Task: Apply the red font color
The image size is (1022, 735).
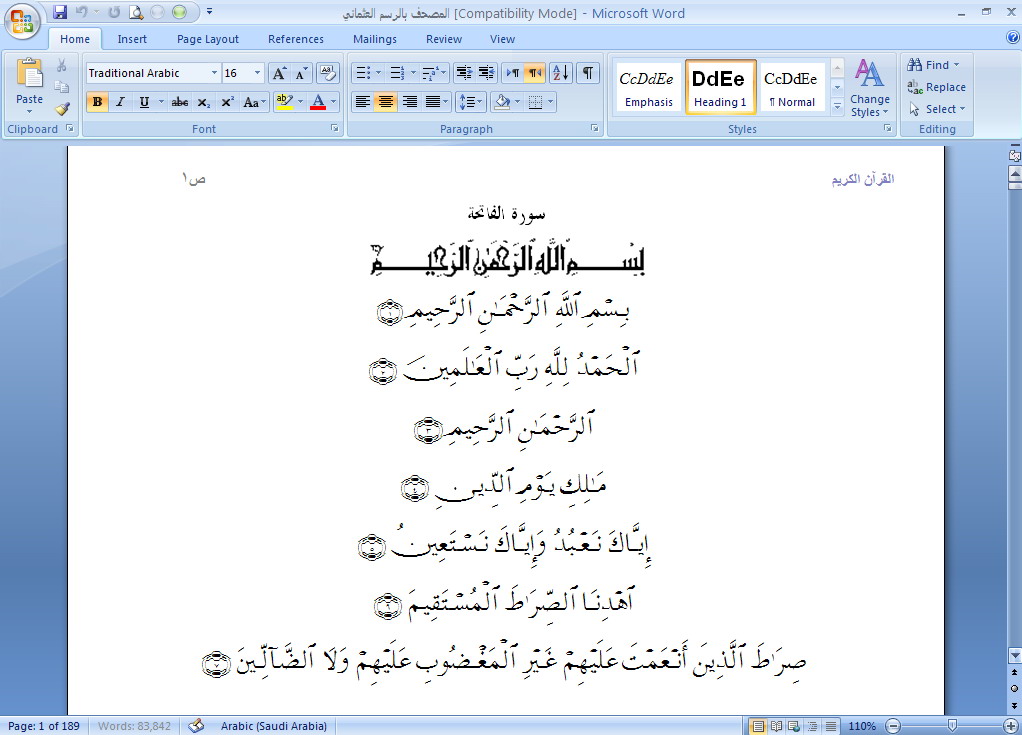Action: [x=318, y=102]
